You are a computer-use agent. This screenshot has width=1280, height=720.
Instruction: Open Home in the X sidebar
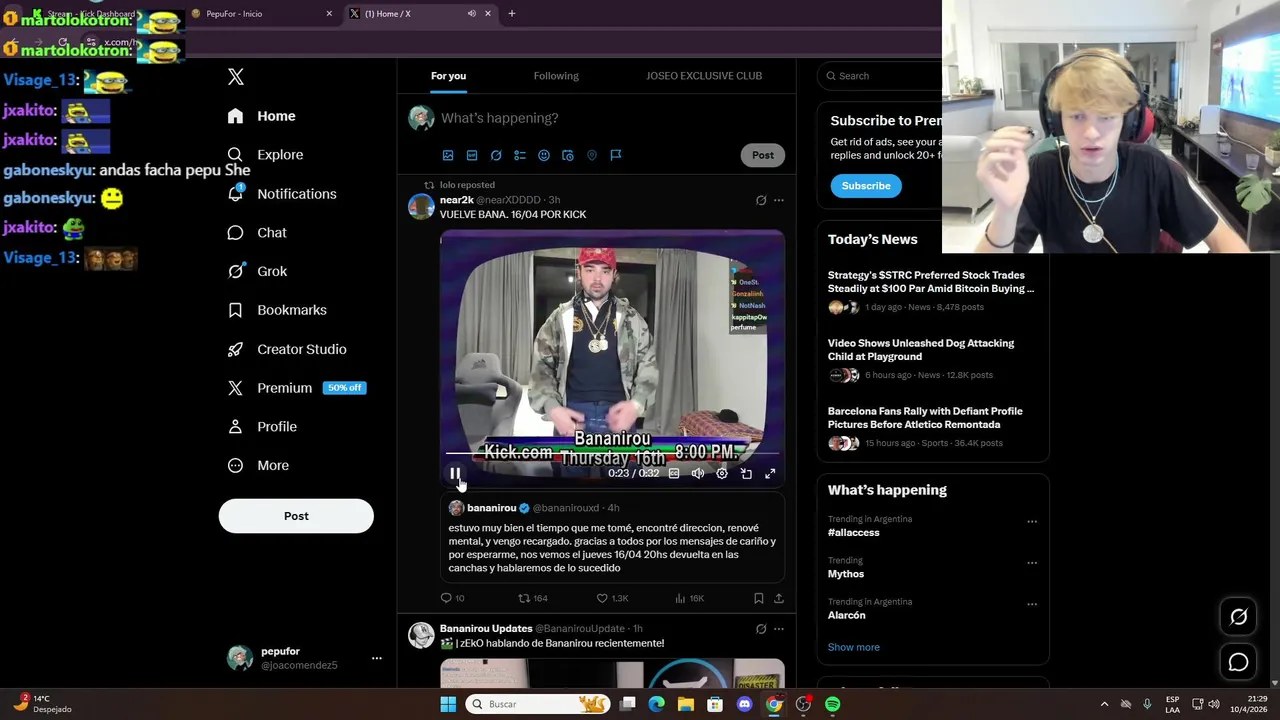[x=261, y=116]
